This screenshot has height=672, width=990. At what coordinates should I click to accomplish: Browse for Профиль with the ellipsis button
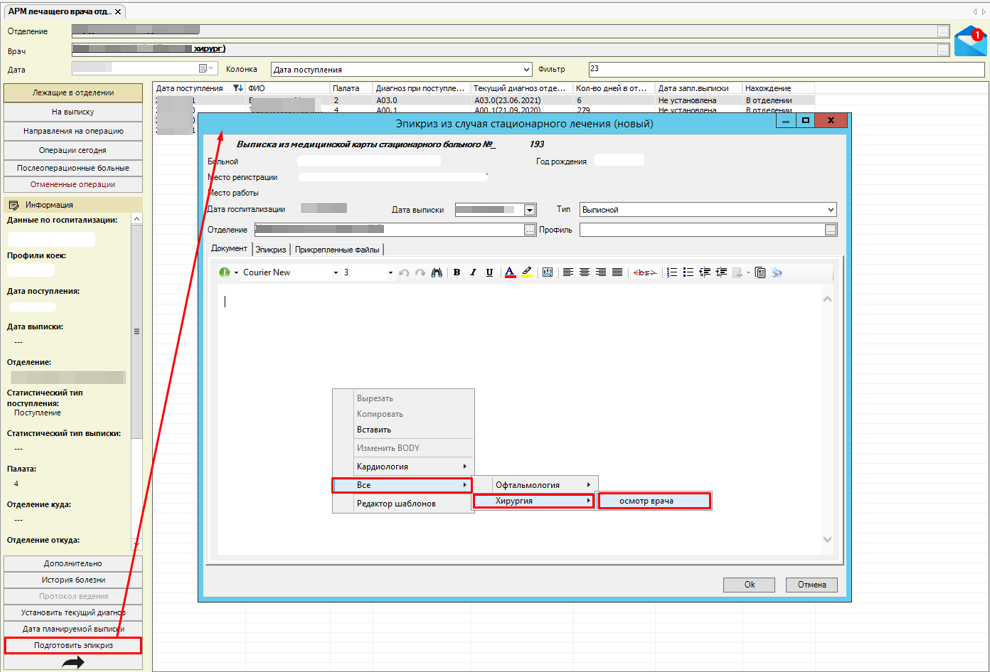tap(831, 230)
